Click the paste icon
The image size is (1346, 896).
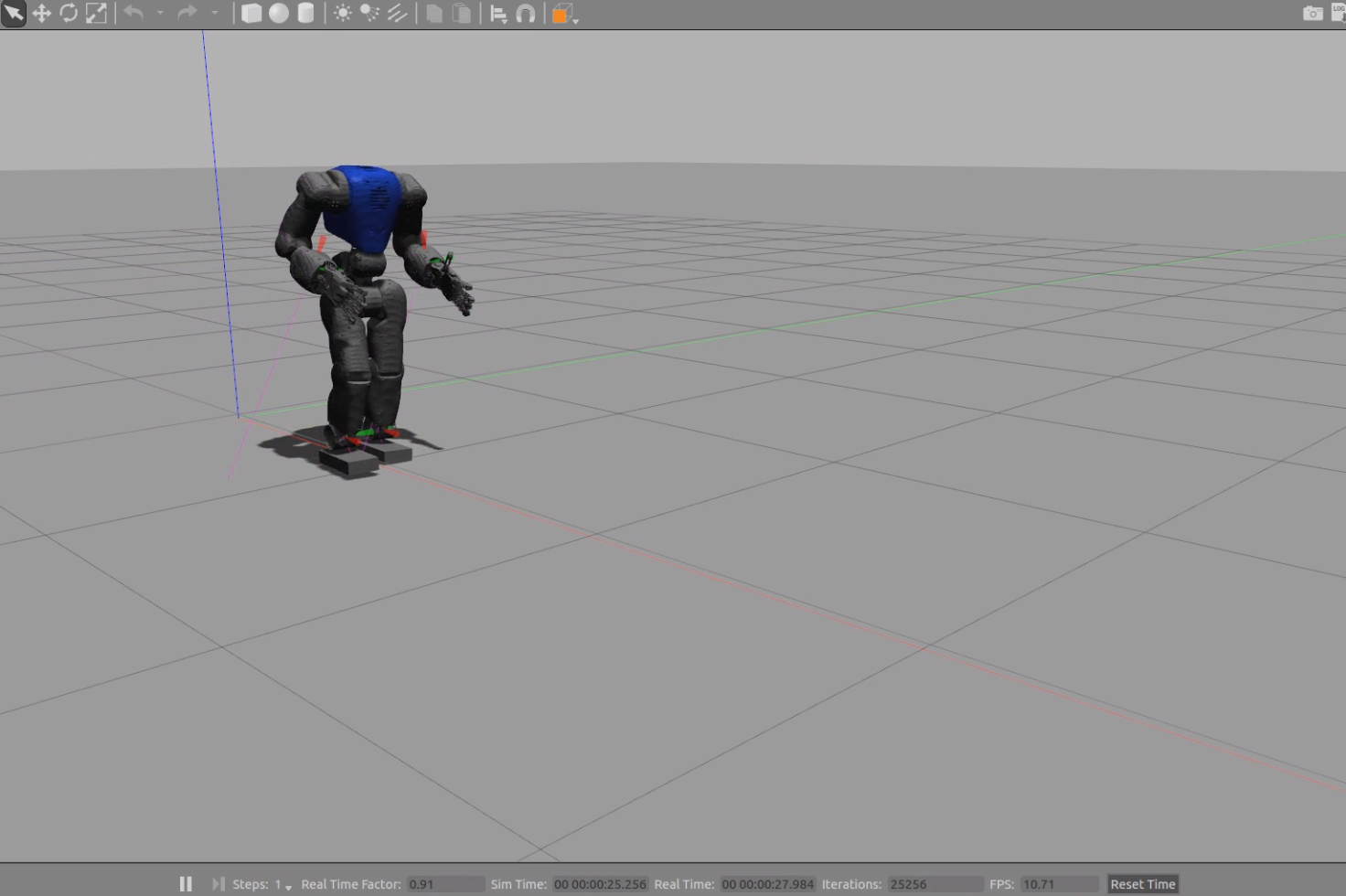click(463, 14)
